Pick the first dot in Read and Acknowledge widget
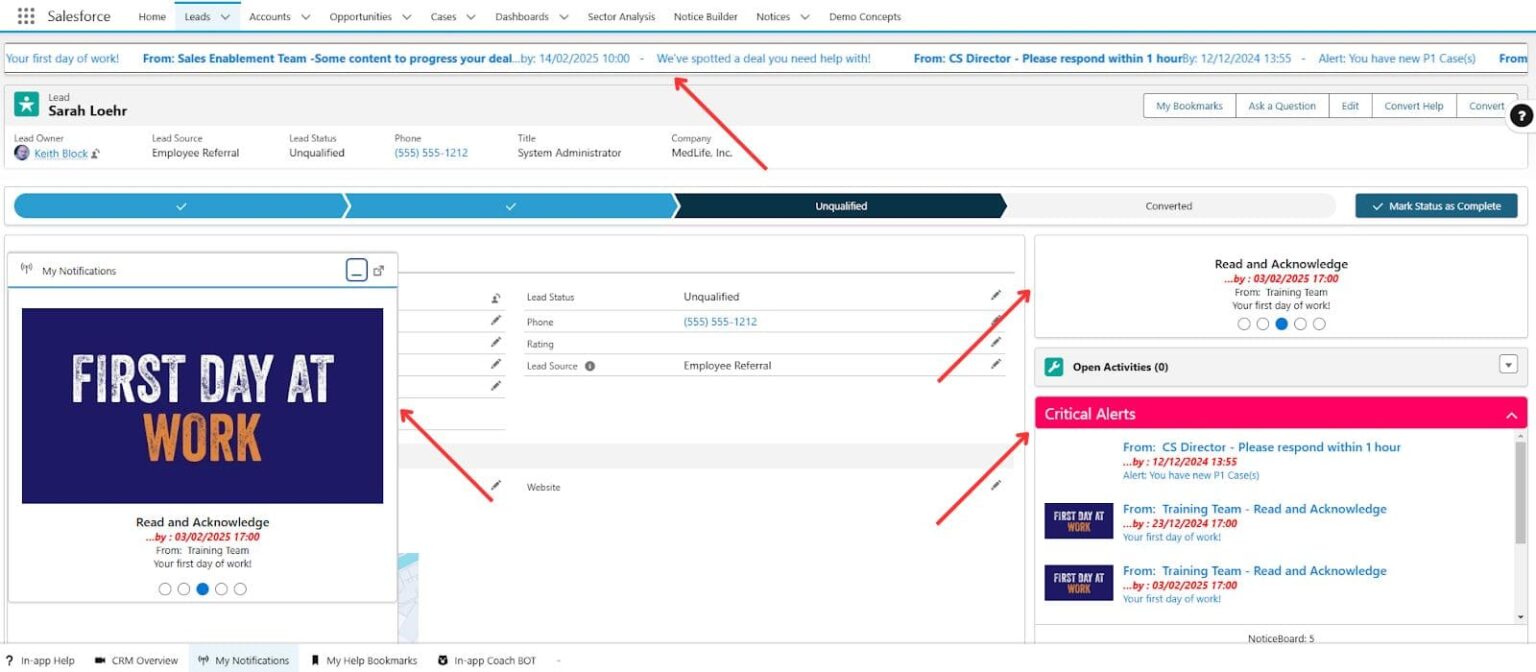The image size is (1536, 672). tap(1244, 323)
